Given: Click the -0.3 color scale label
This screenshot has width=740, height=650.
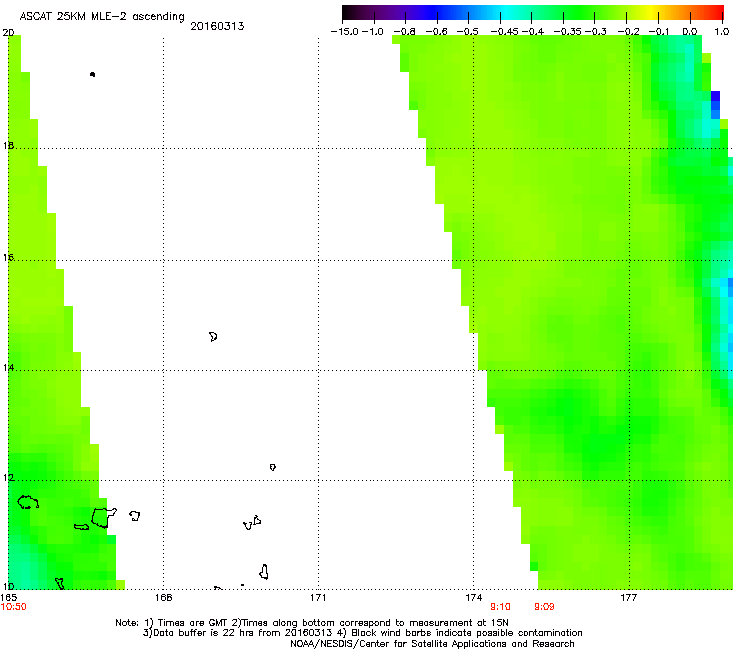Looking at the screenshot, I should click(596, 32).
